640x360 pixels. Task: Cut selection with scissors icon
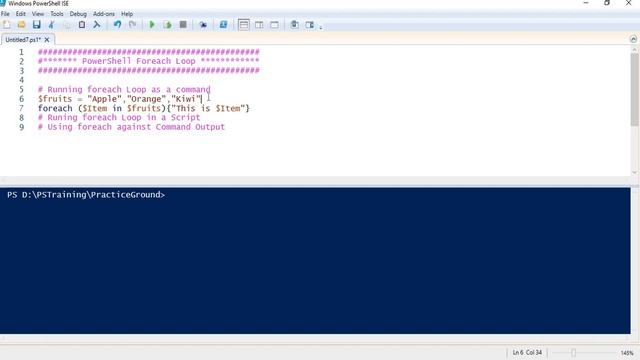coord(52,25)
